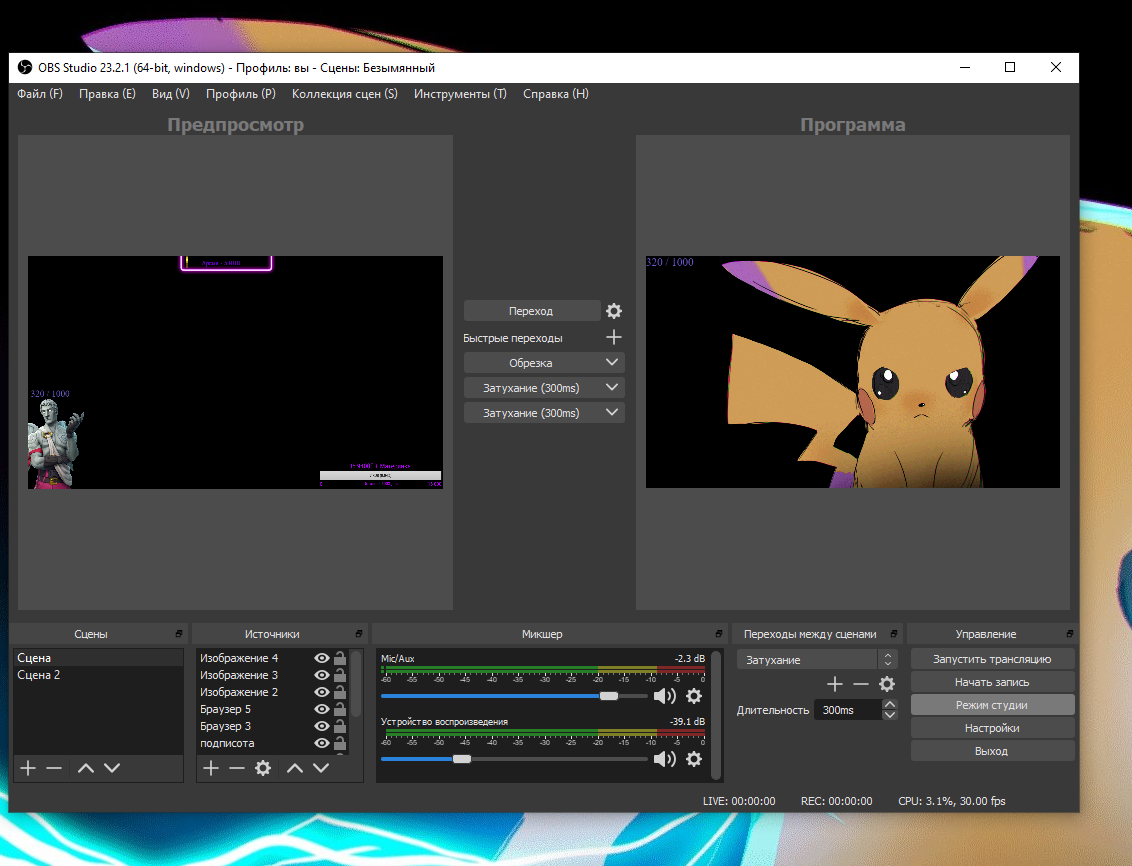Lock the Изображение 4 source
Screen dimensions: 1132x866
(340, 657)
